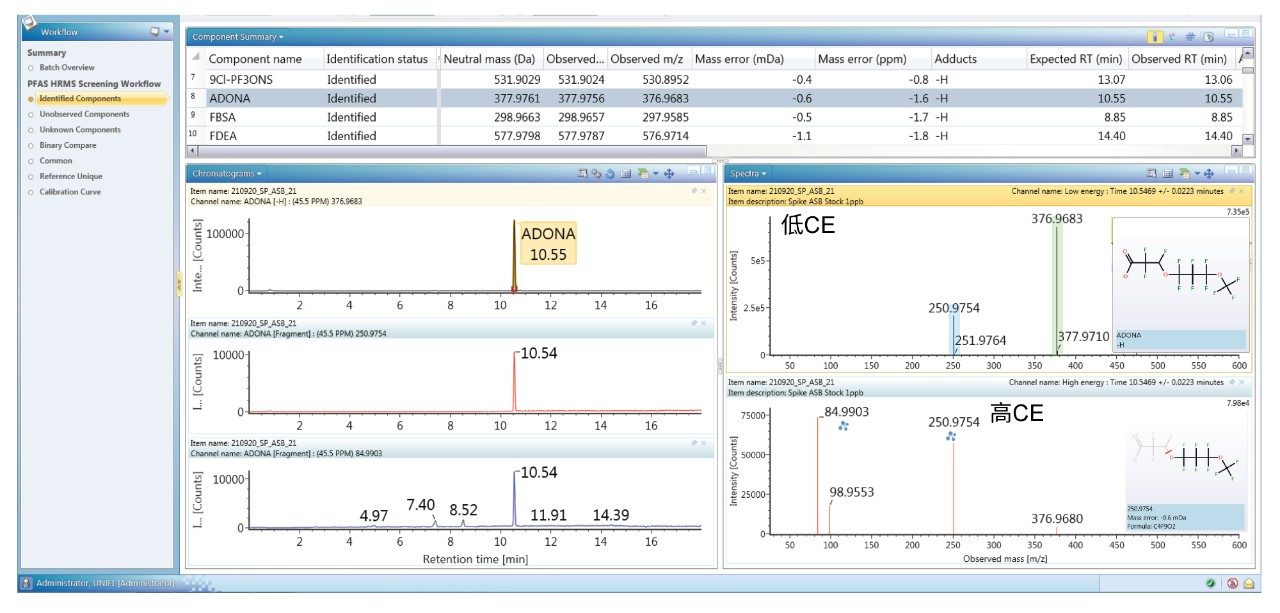The height and width of the screenshot is (613, 1280).
Task: Click the hash icon in Component Summary toolbar
Action: point(1190,36)
